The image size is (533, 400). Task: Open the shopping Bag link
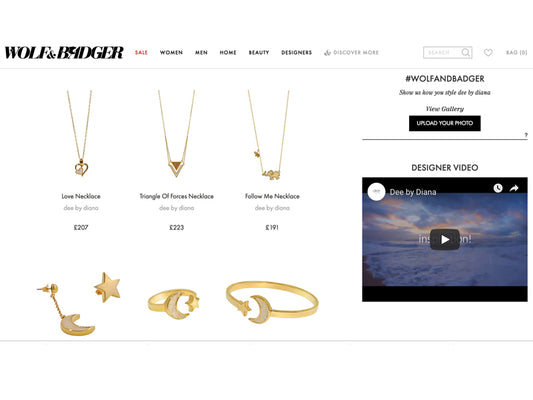coord(517,52)
